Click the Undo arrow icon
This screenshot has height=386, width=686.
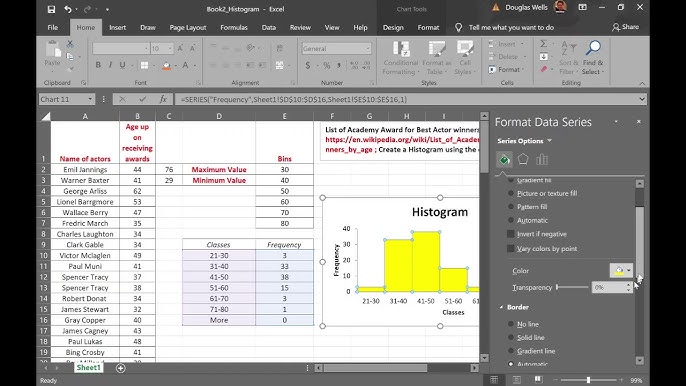(67, 9)
